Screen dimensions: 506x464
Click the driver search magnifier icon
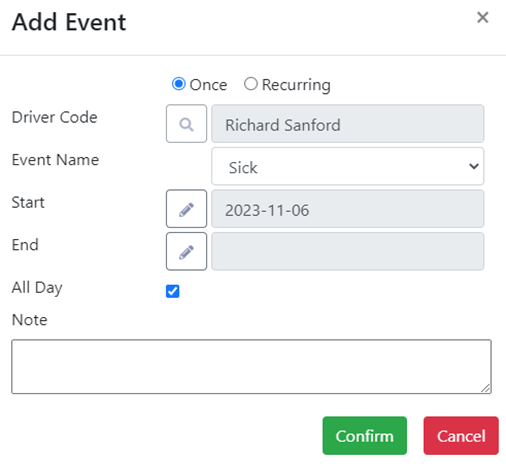(186, 124)
